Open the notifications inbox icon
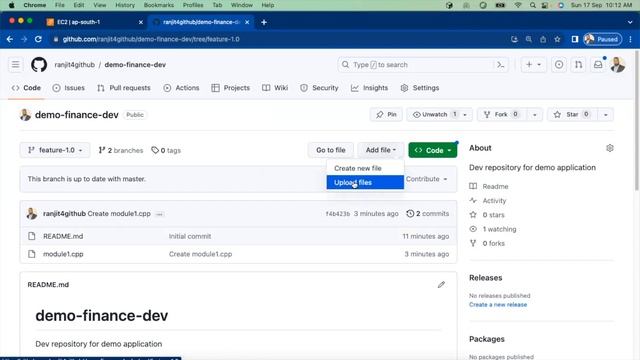 click(x=598, y=64)
